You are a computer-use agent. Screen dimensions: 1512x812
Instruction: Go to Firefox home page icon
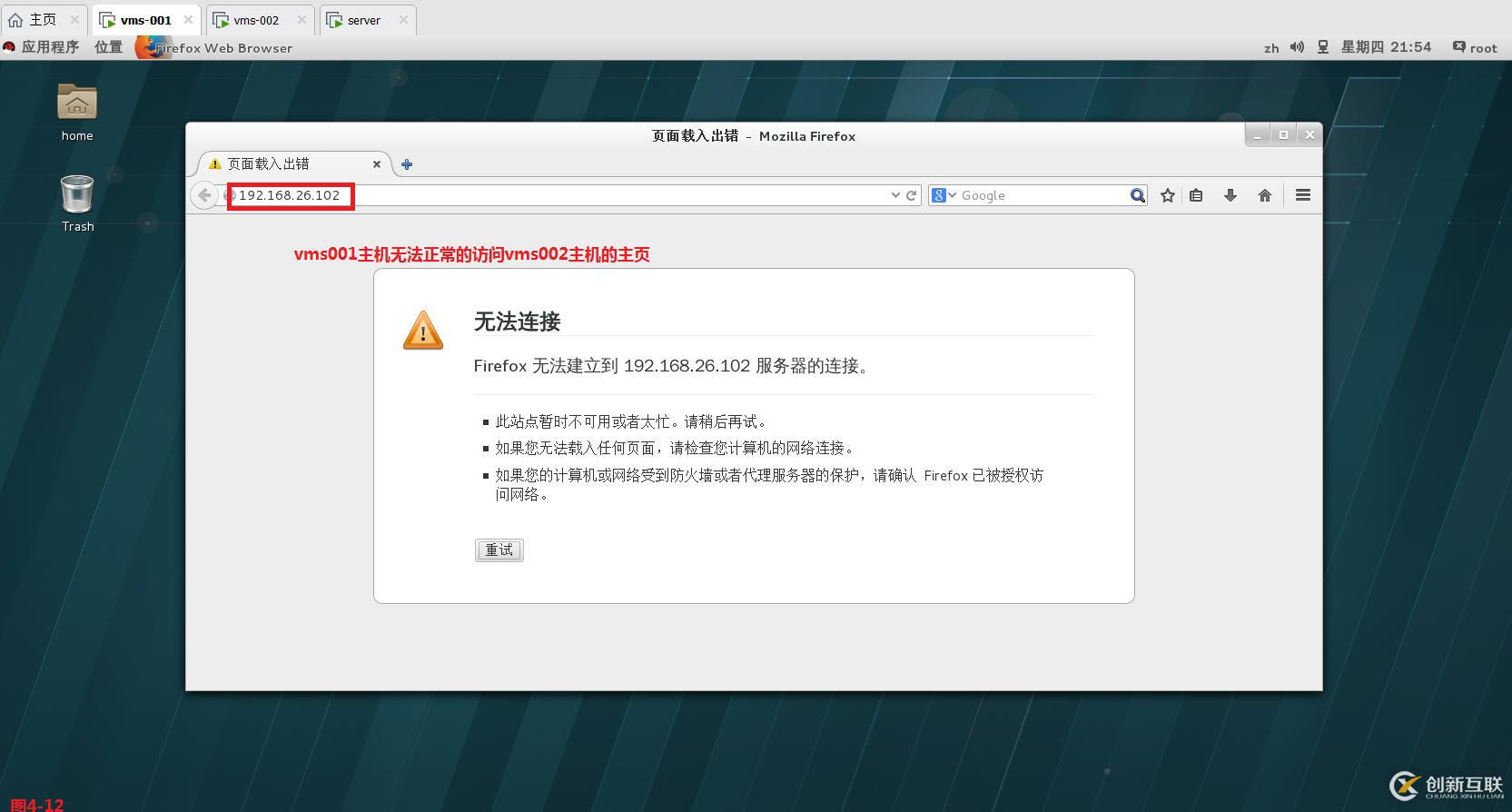point(1265,195)
